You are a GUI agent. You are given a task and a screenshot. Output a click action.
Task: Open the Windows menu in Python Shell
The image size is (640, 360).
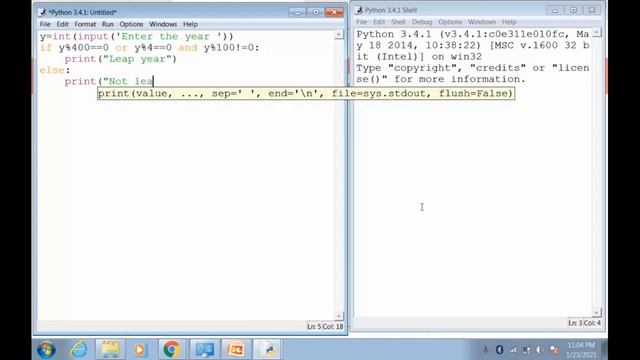482,22
